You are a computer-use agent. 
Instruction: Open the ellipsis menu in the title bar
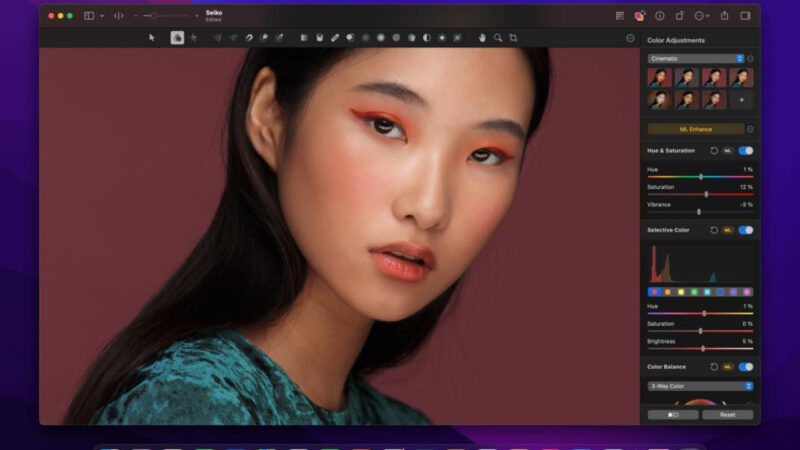coord(702,16)
